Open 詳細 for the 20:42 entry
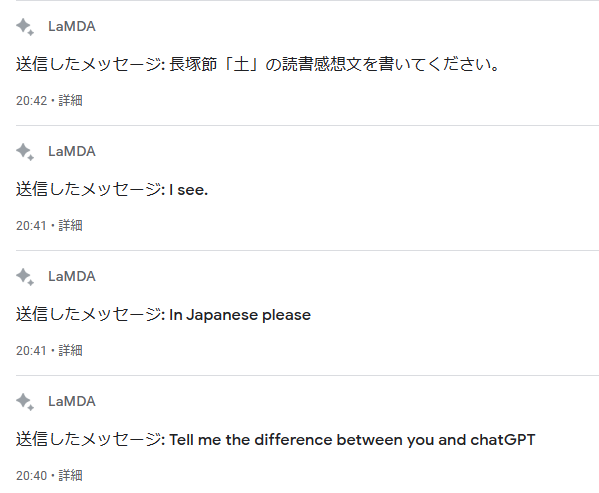The image size is (599, 493). tap(70, 100)
